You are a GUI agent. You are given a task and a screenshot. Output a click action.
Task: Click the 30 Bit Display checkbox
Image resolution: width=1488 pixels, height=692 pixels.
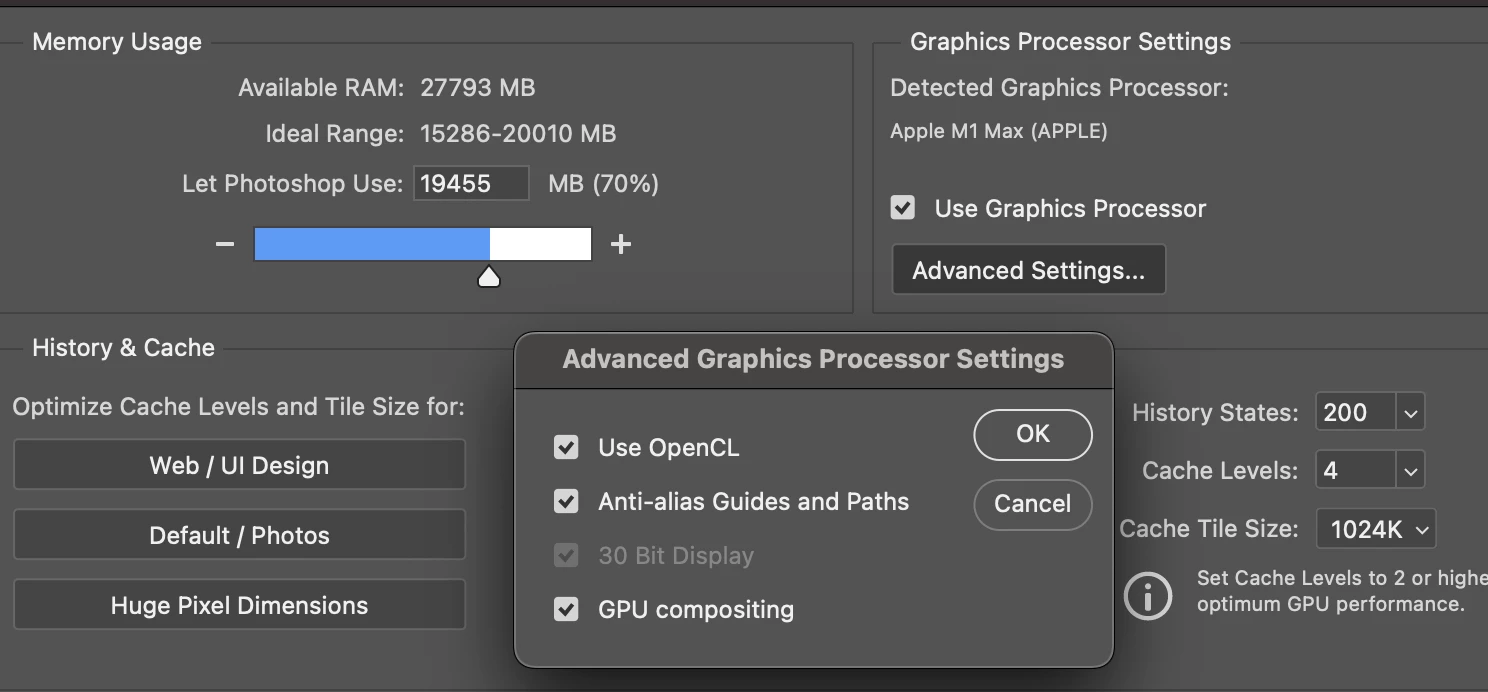click(567, 555)
